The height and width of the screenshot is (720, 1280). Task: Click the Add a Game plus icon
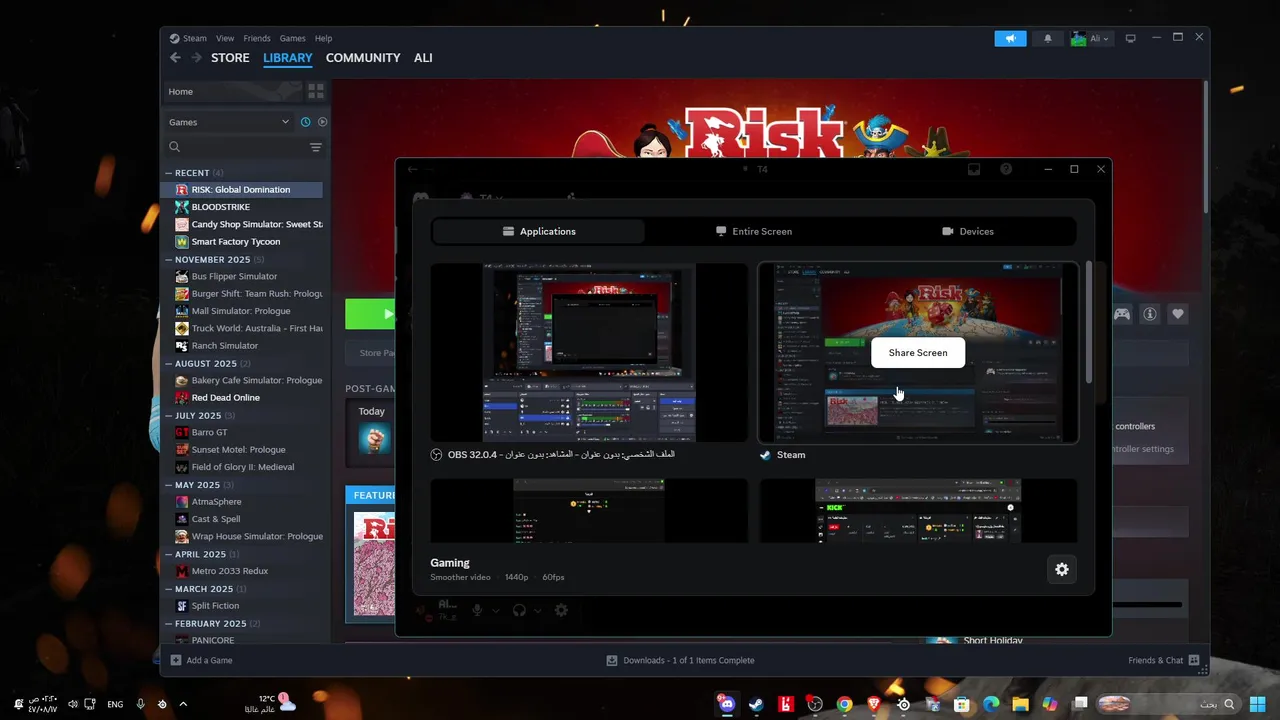[176, 660]
